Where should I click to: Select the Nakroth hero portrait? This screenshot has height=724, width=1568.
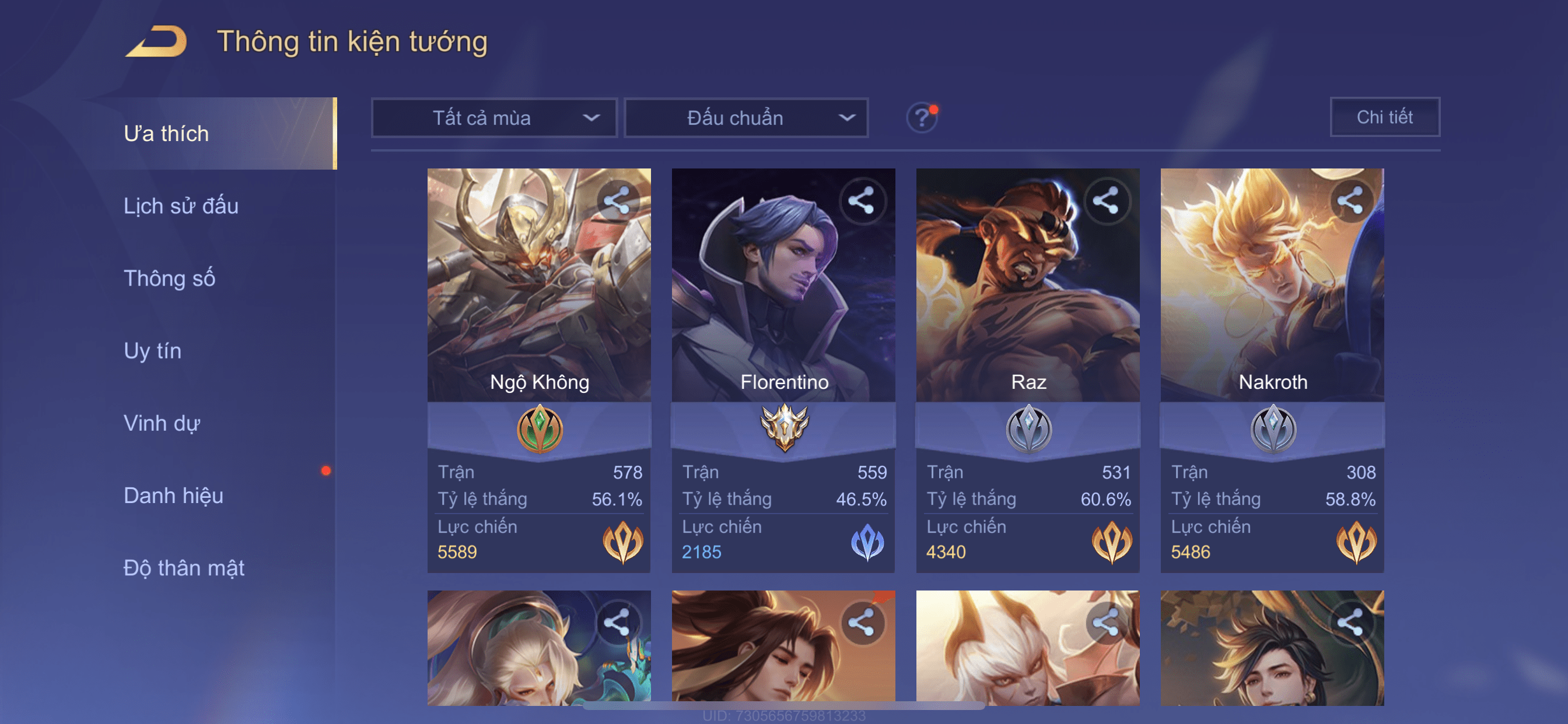(1272, 284)
